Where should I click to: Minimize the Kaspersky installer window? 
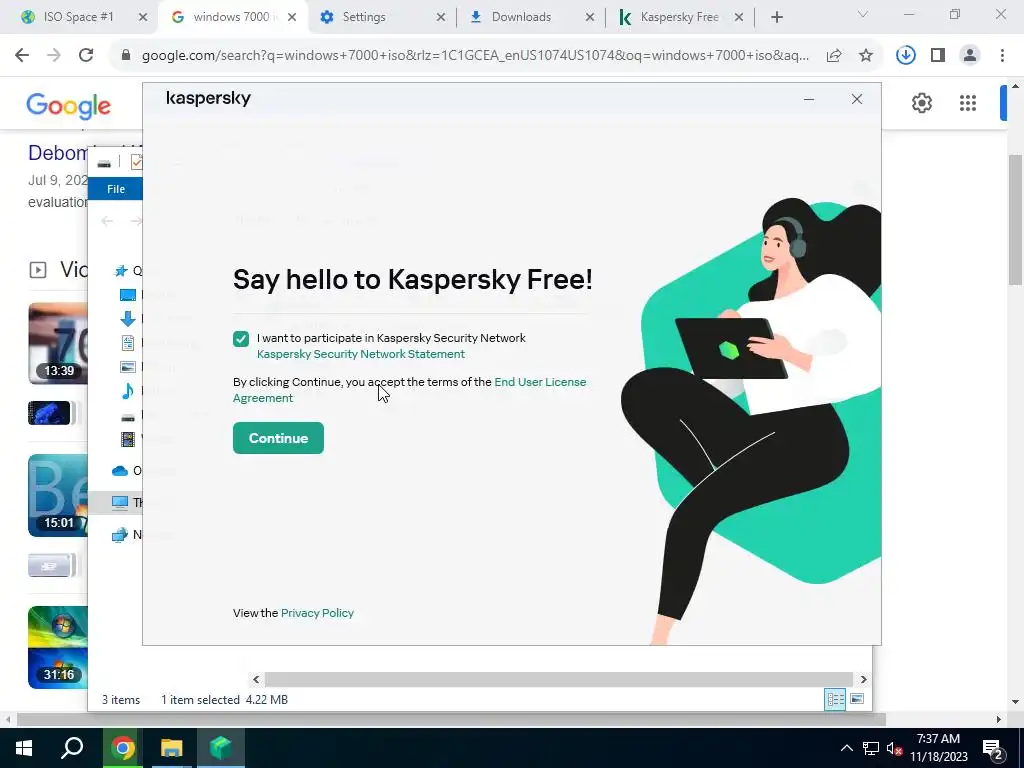[x=808, y=99]
